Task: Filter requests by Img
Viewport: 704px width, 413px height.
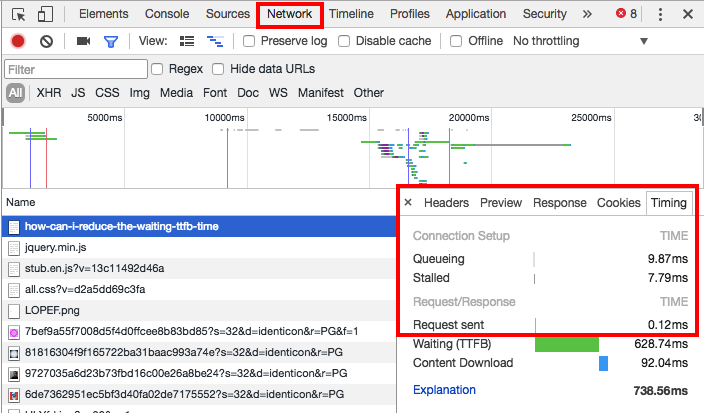Action: coord(140,93)
